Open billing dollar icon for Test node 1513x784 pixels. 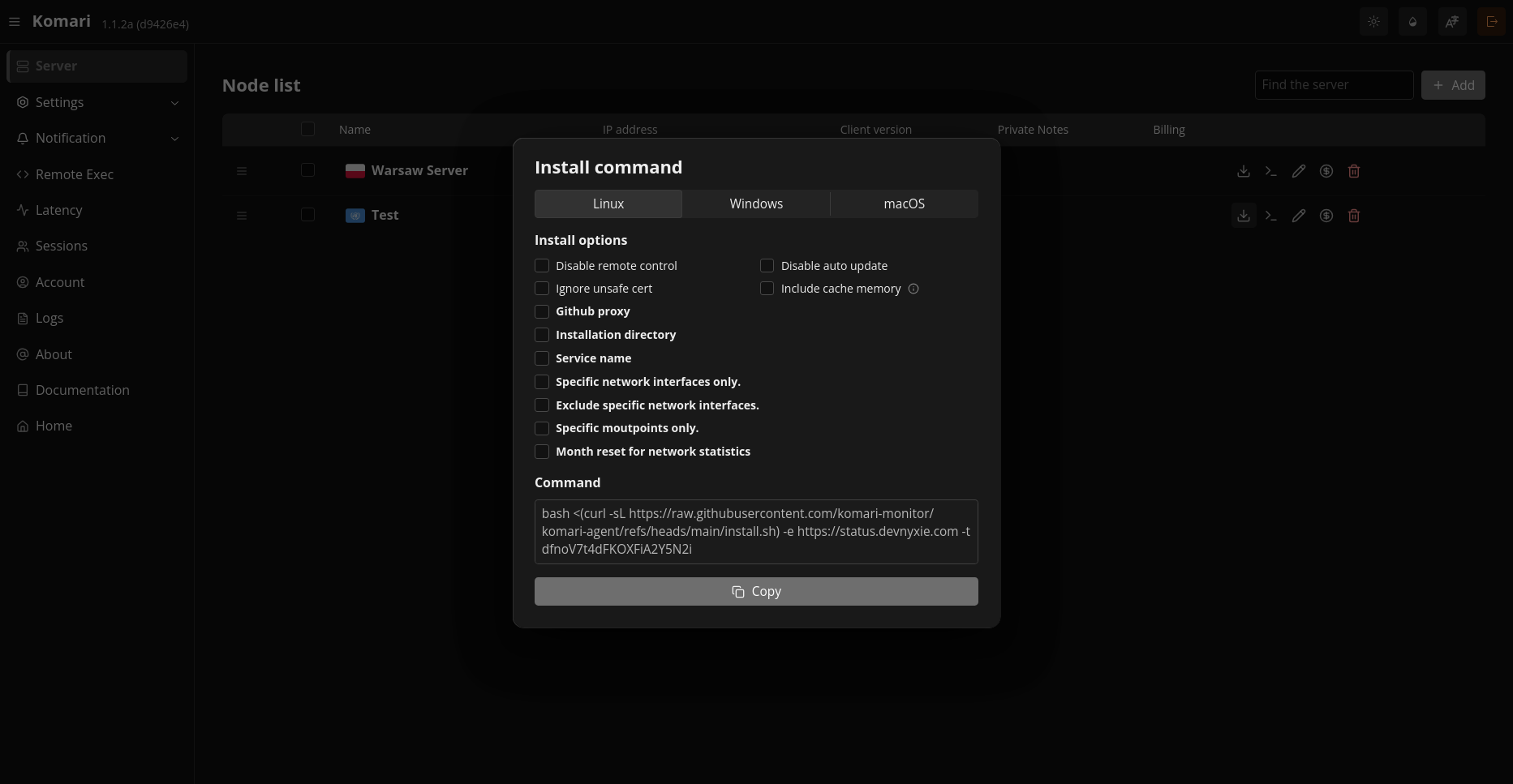[x=1326, y=216]
